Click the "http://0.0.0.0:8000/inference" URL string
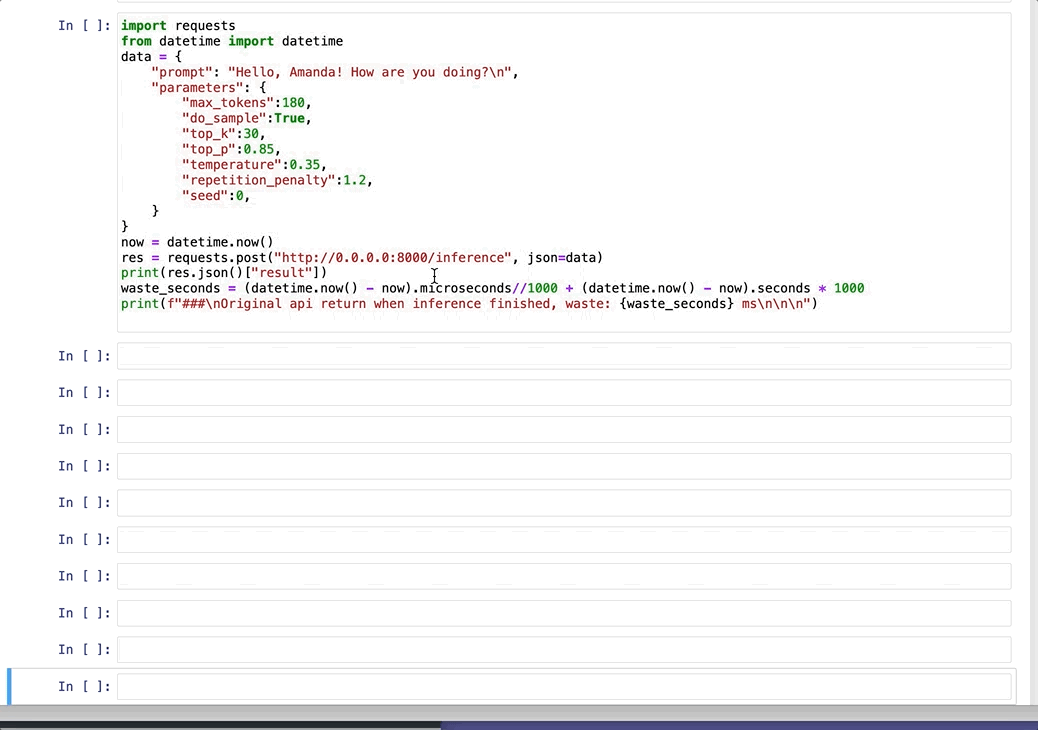 (x=393, y=257)
